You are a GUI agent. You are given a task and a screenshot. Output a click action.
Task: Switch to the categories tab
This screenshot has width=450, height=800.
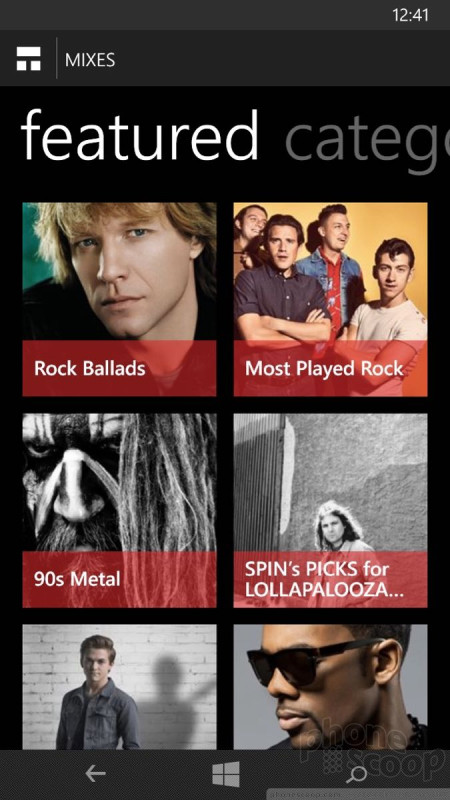[367, 138]
